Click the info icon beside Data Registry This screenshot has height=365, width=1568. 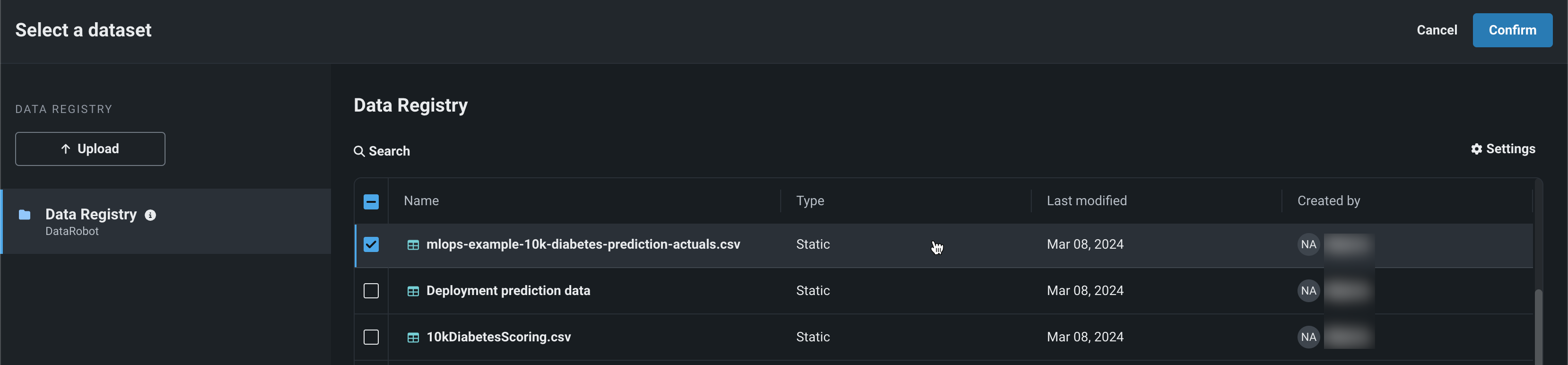click(x=150, y=215)
